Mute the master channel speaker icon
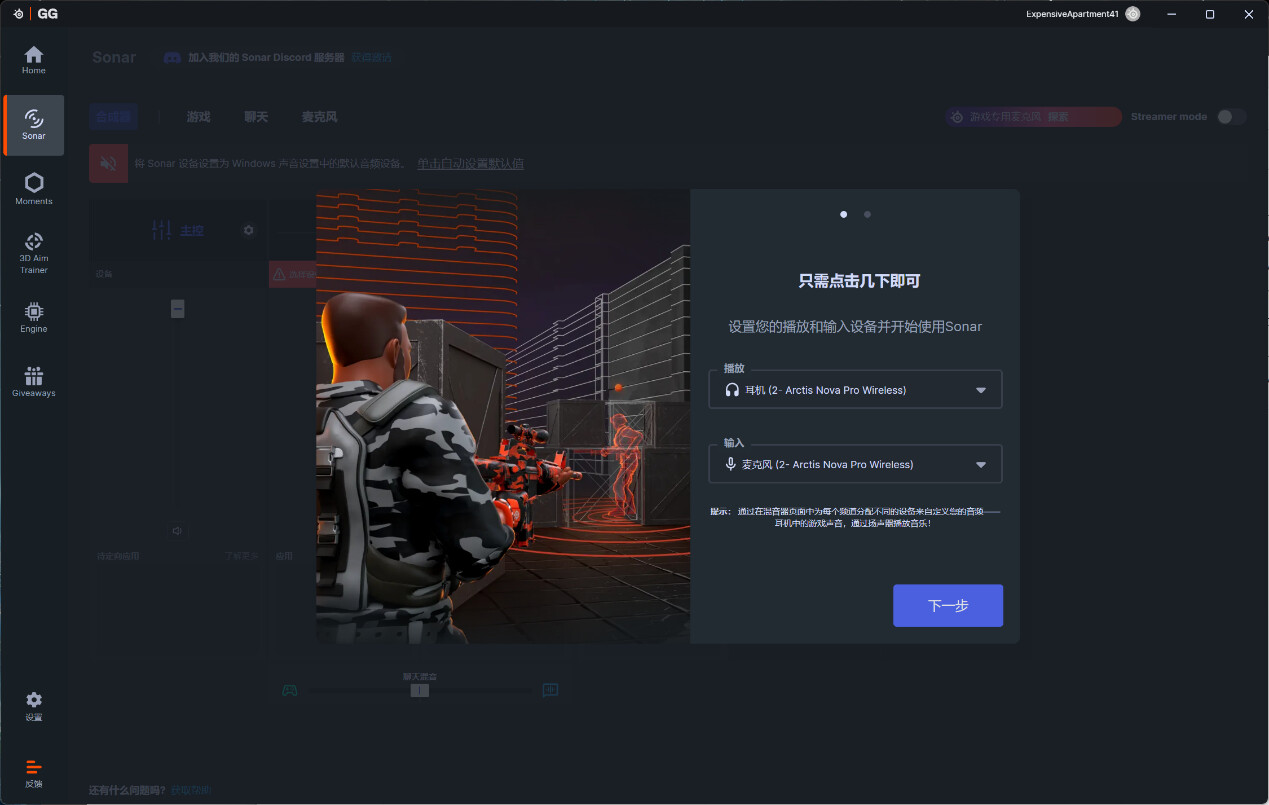 pos(177,531)
